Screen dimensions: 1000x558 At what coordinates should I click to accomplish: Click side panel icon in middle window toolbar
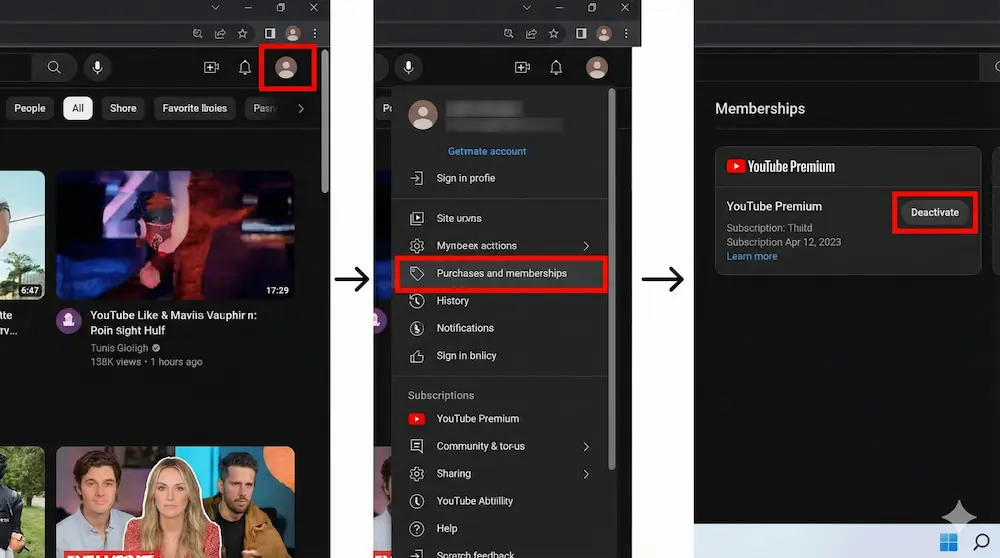pyautogui.click(x=581, y=33)
